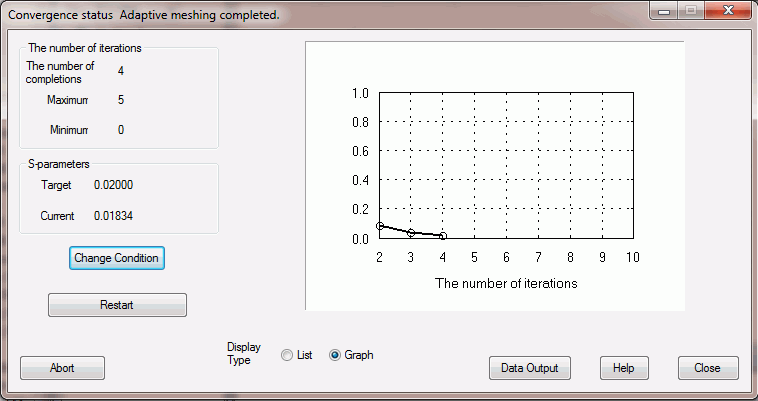Open Help for convergence status
758x401 pixels.
623,368
